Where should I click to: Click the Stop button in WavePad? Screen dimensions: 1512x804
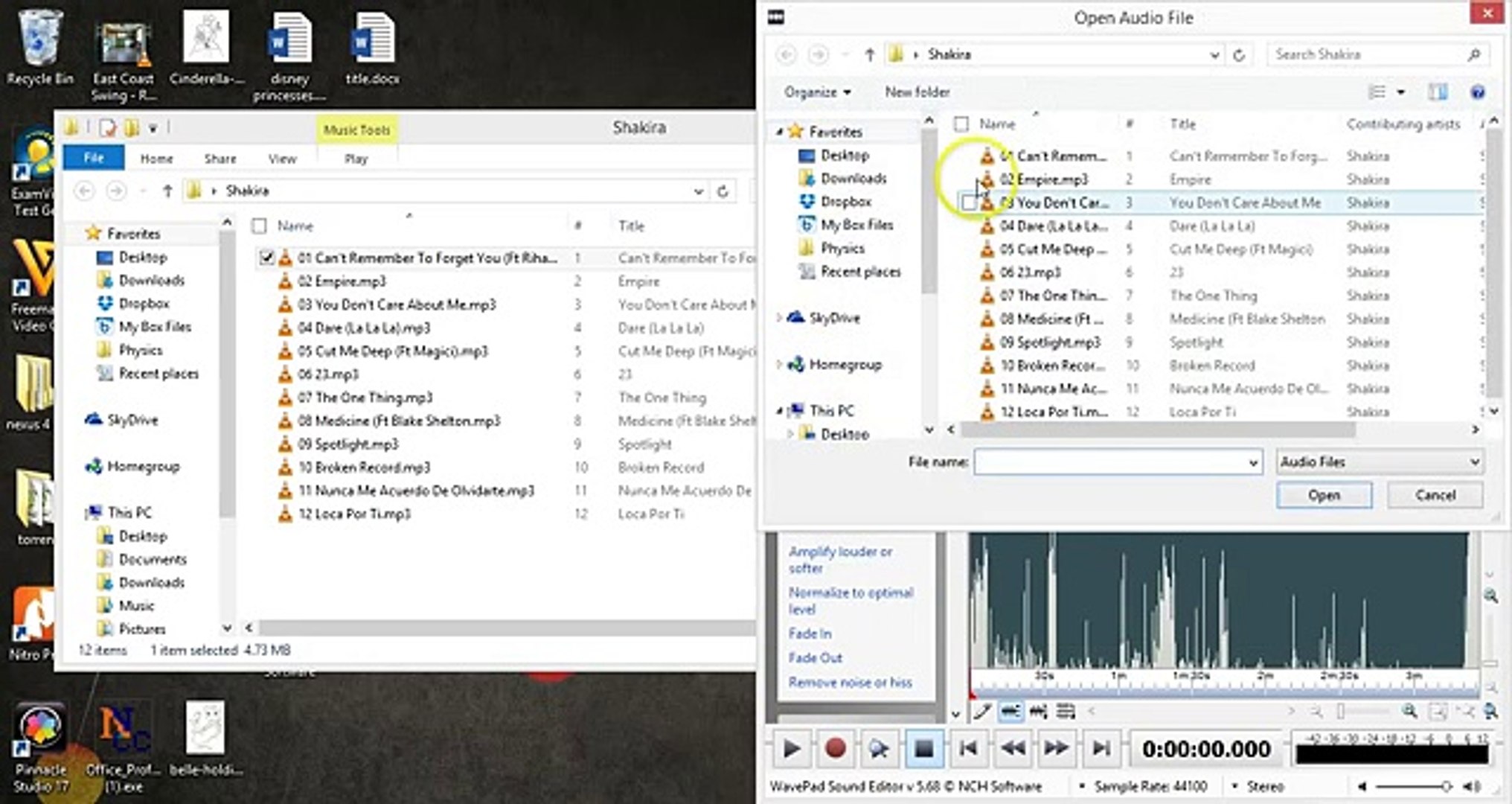pos(923,748)
